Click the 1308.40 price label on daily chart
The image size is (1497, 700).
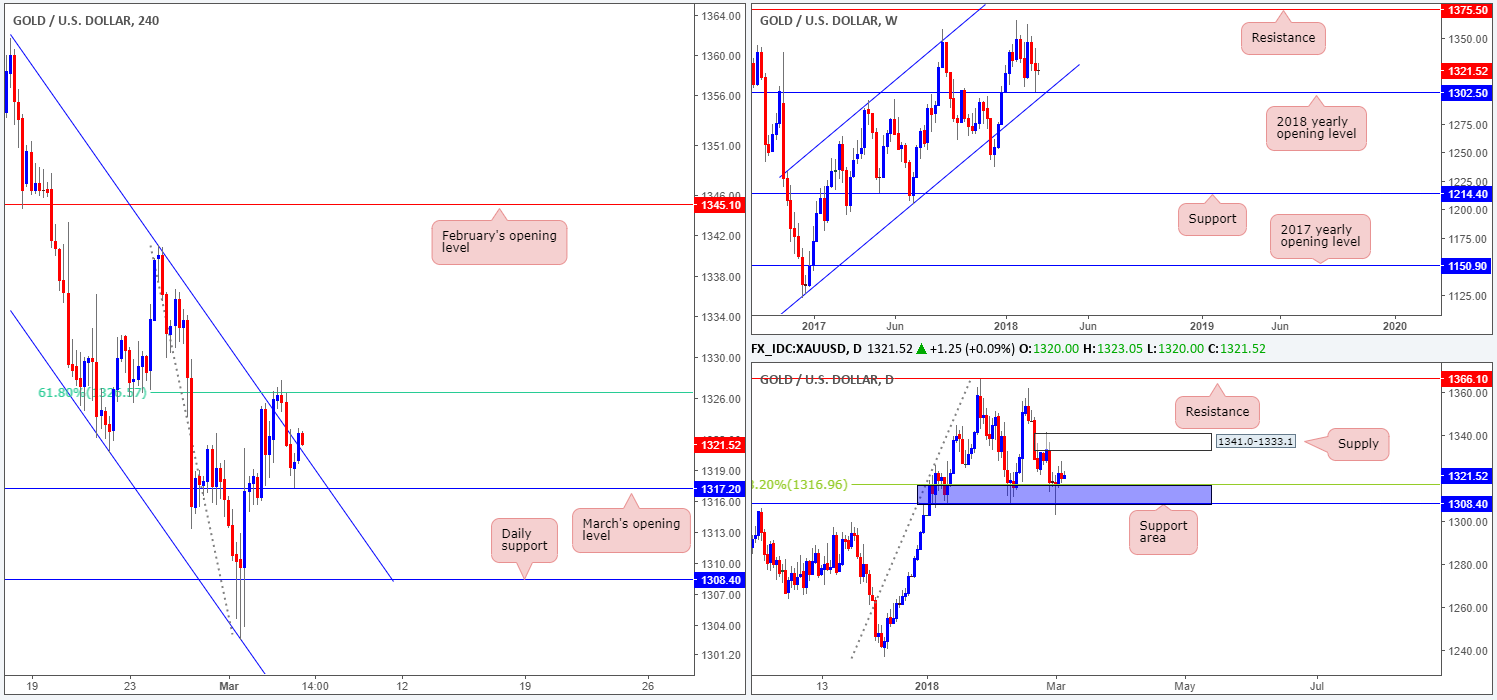1465,504
